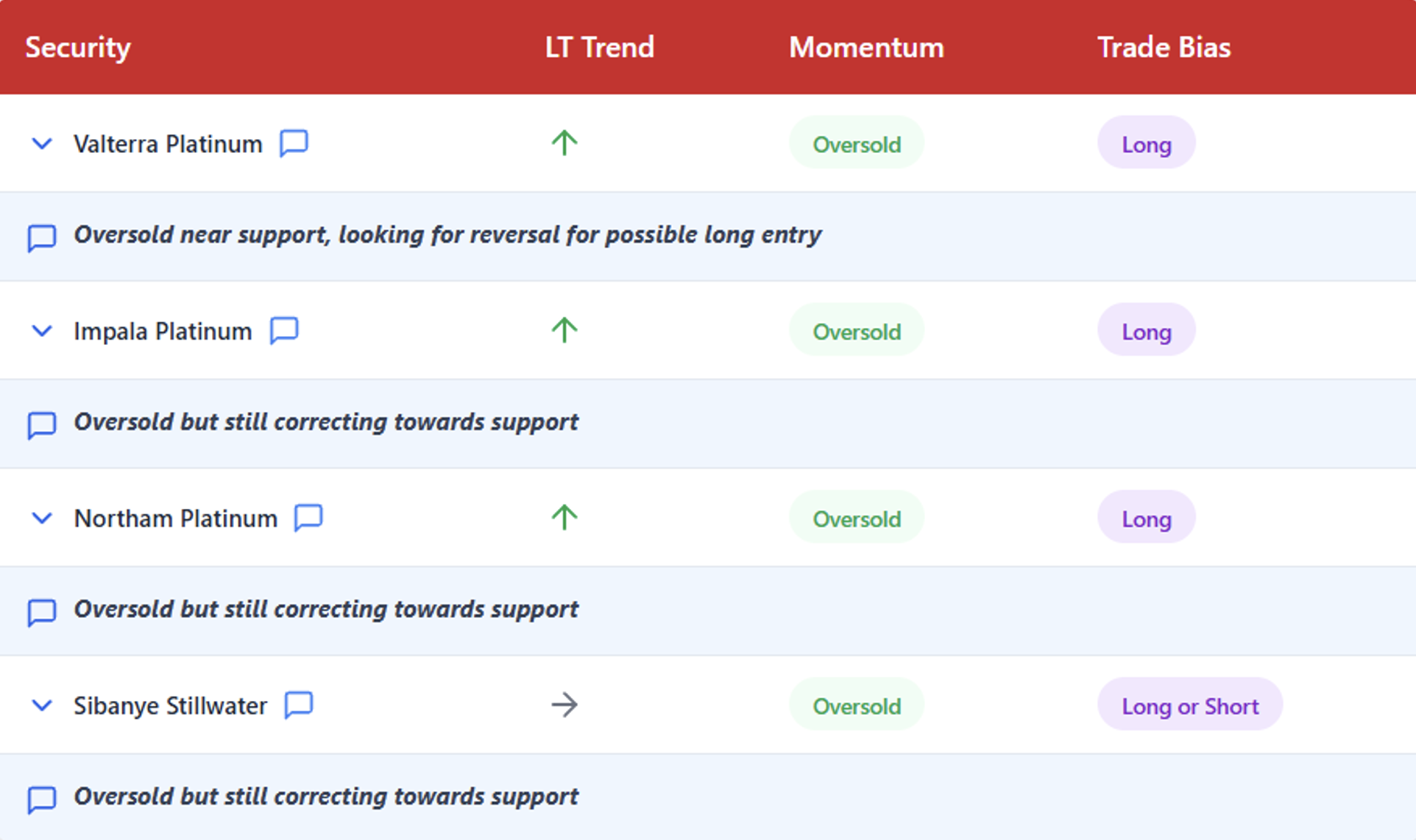This screenshot has width=1416, height=840.
Task: Sort by the Trade Bias column header
Action: point(1164,47)
